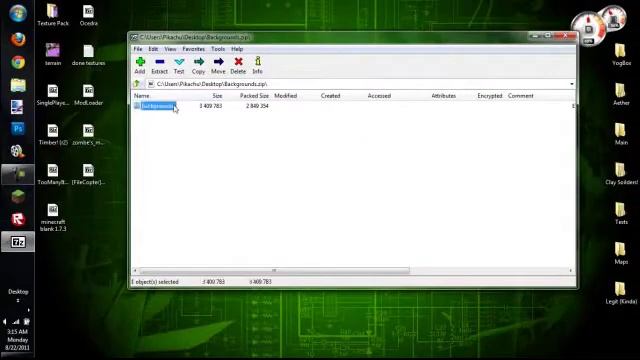Image resolution: width=640 pixels, height=360 pixels.
Task: Open the Edit menu
Action: (x=153, y=49)
